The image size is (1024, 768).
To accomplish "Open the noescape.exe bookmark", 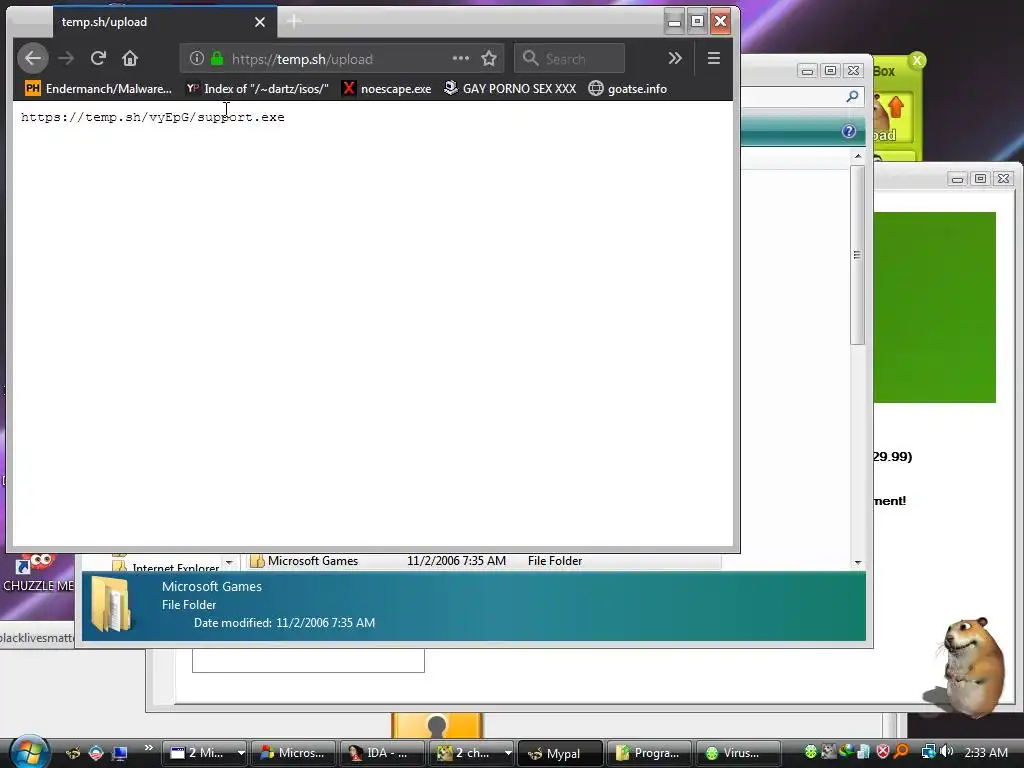I will 387,89.
